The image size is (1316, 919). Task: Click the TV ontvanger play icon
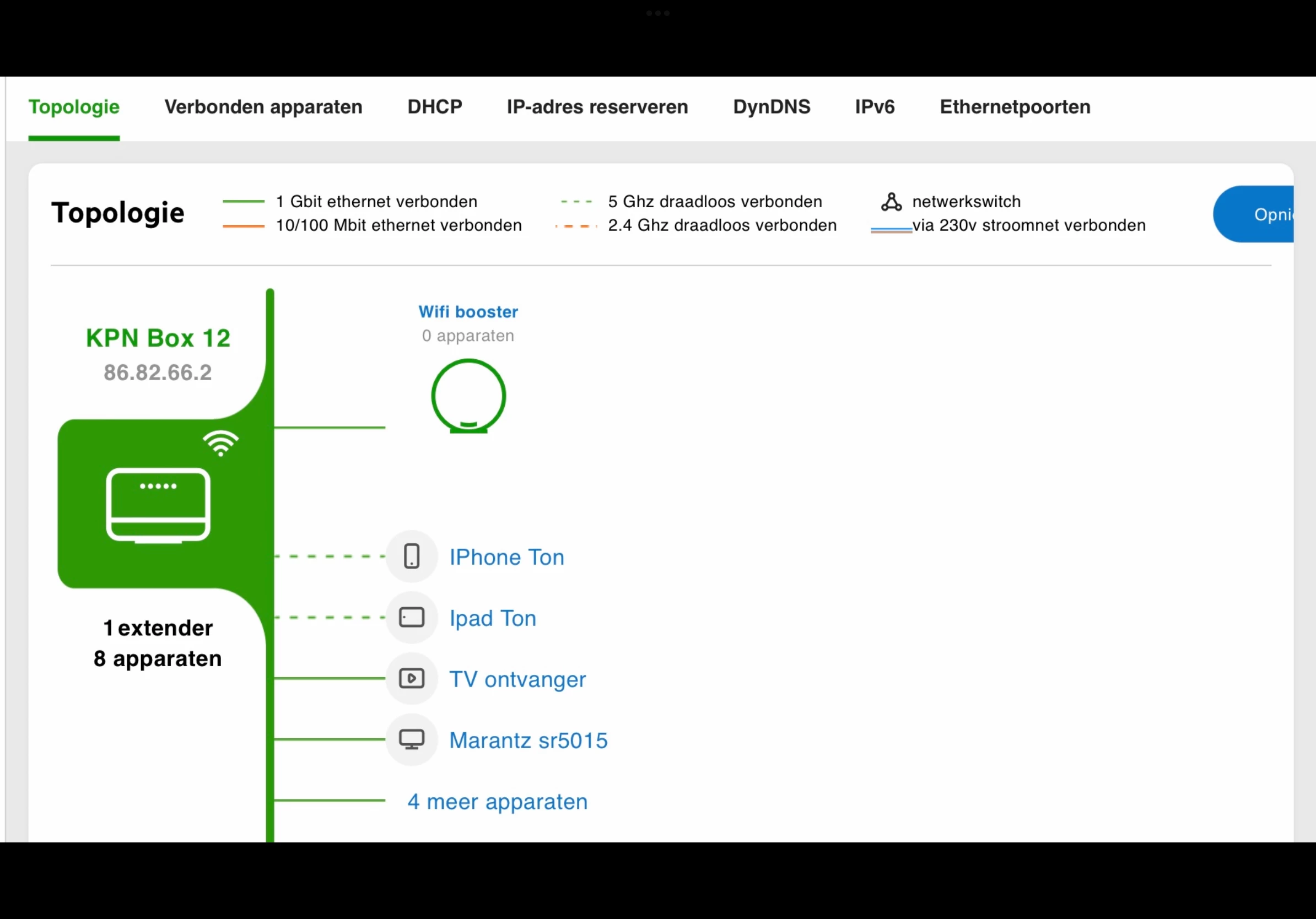click(412, 678)
